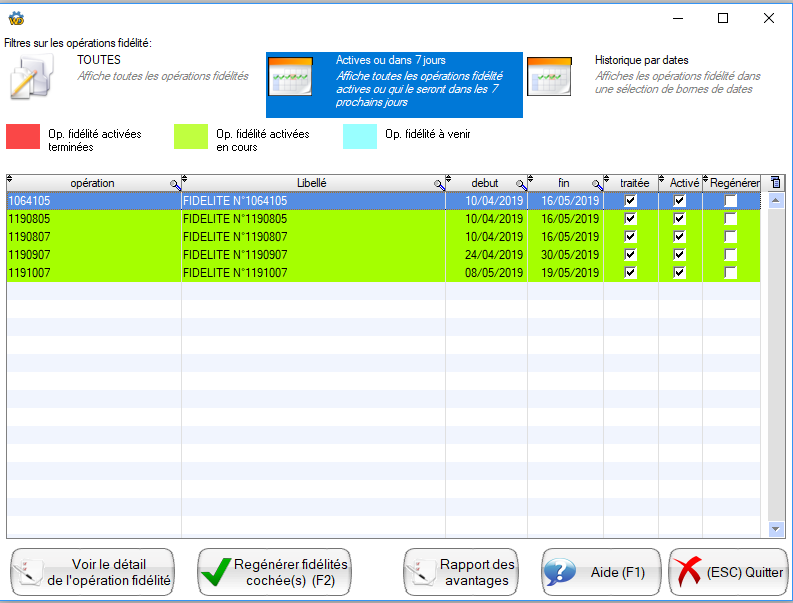
Task: Click the magnifier icon in the fin header
Action: pos(597,185)
